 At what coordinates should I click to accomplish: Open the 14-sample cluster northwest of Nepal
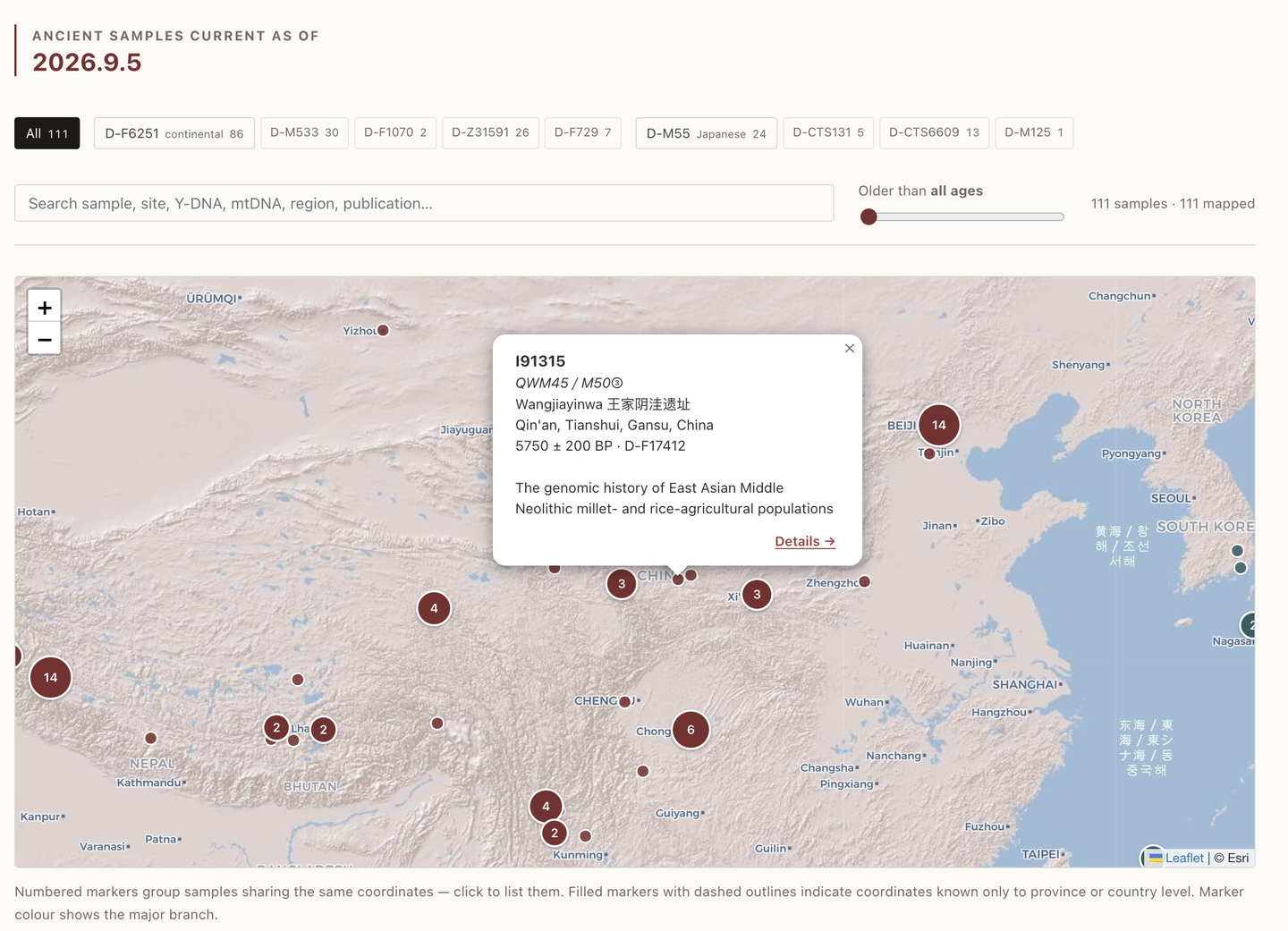pos(51,677)
